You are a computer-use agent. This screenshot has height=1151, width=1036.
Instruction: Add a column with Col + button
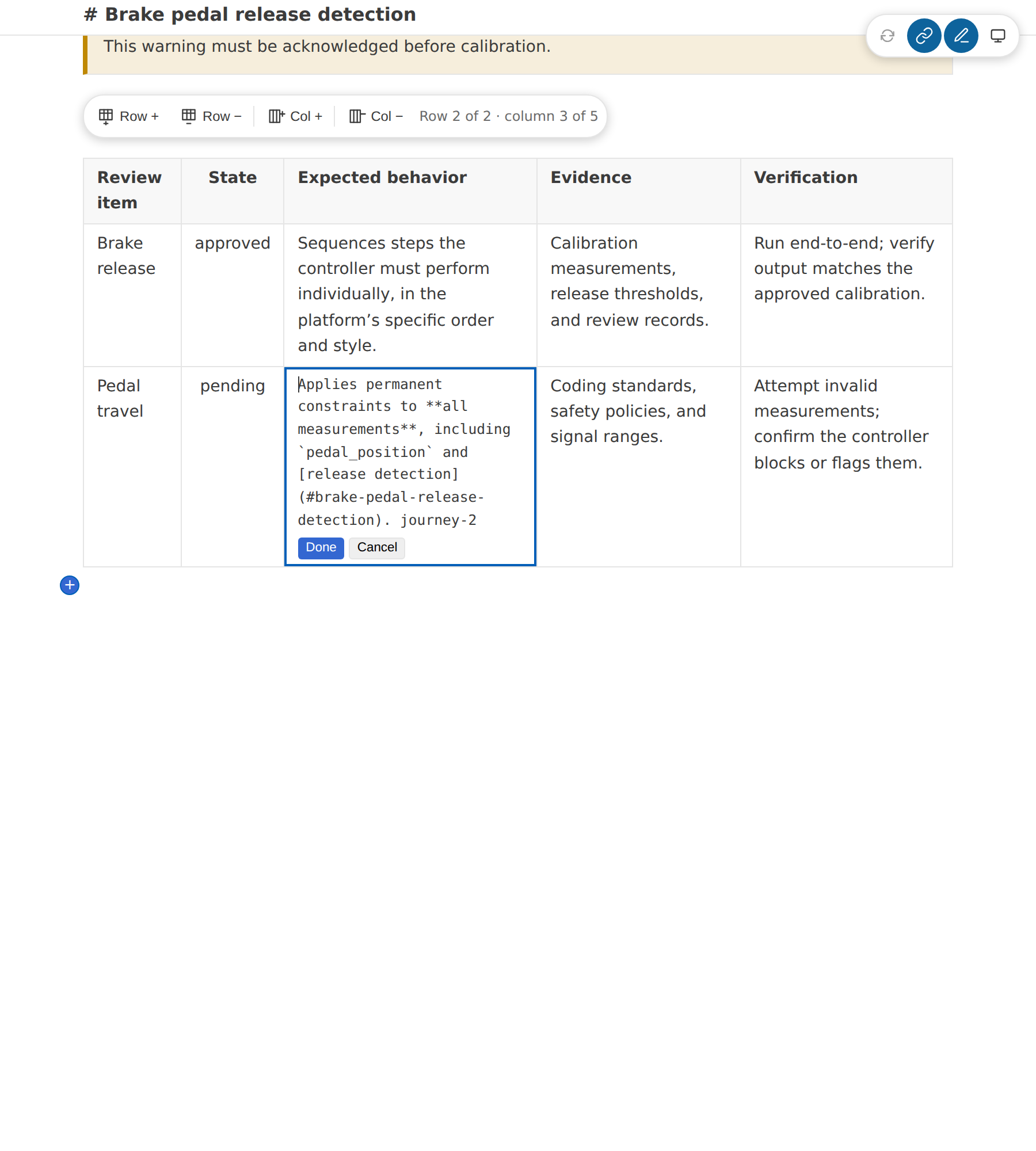tap(295, 116)
